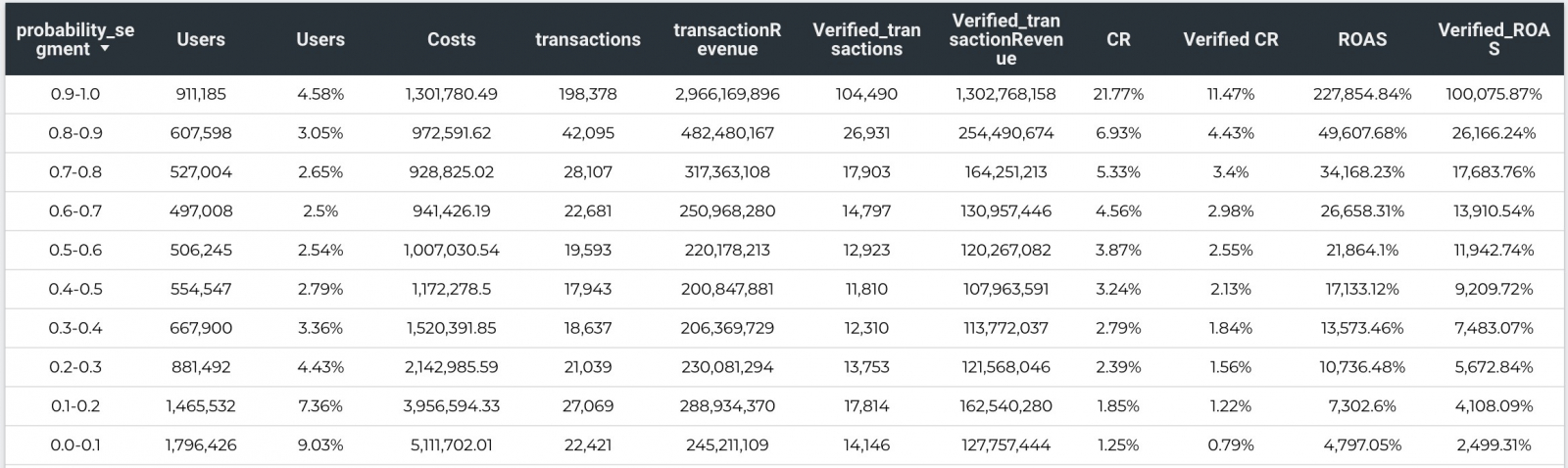Click the 100,075.87% Verified_ROAS cell

1494,94
